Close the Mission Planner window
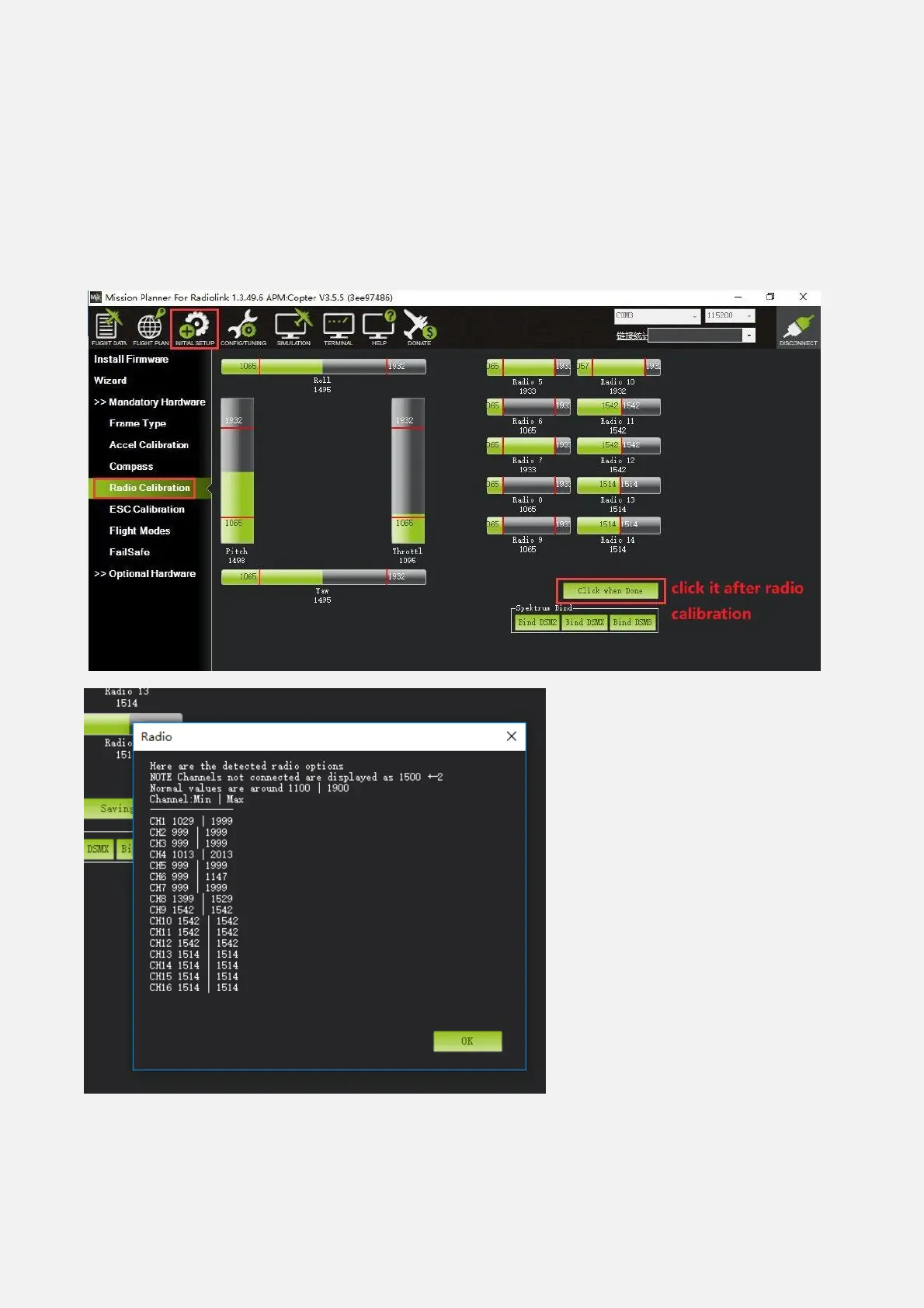 point(803,297)
